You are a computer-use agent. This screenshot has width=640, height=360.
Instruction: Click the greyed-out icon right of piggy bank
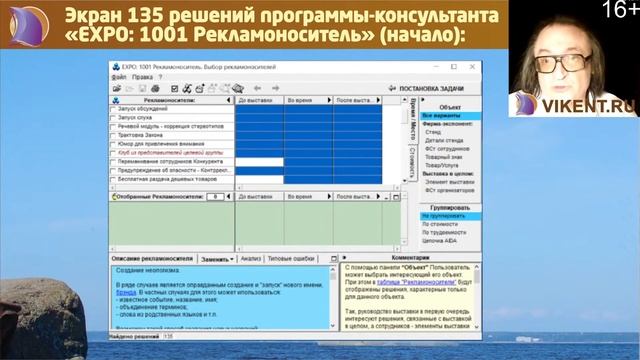pyautogui.click(x=212, y=88)
